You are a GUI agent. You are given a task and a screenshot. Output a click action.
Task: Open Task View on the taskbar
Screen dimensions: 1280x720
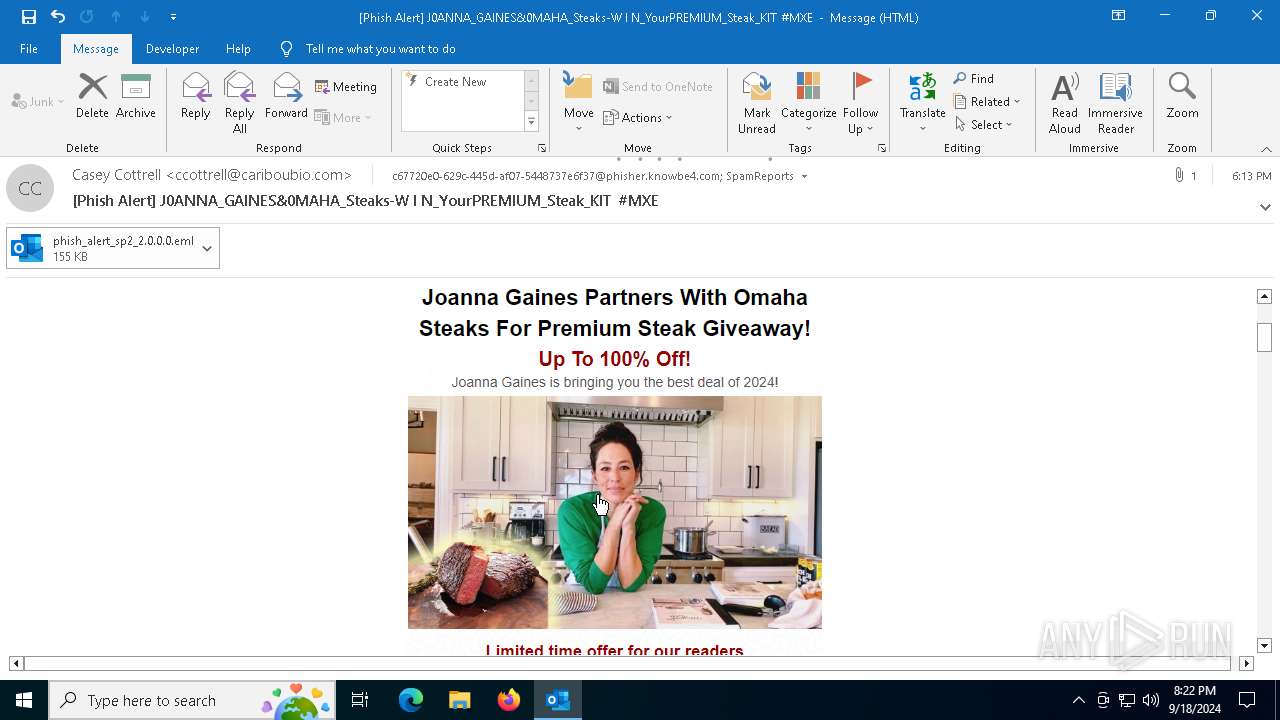360,700
